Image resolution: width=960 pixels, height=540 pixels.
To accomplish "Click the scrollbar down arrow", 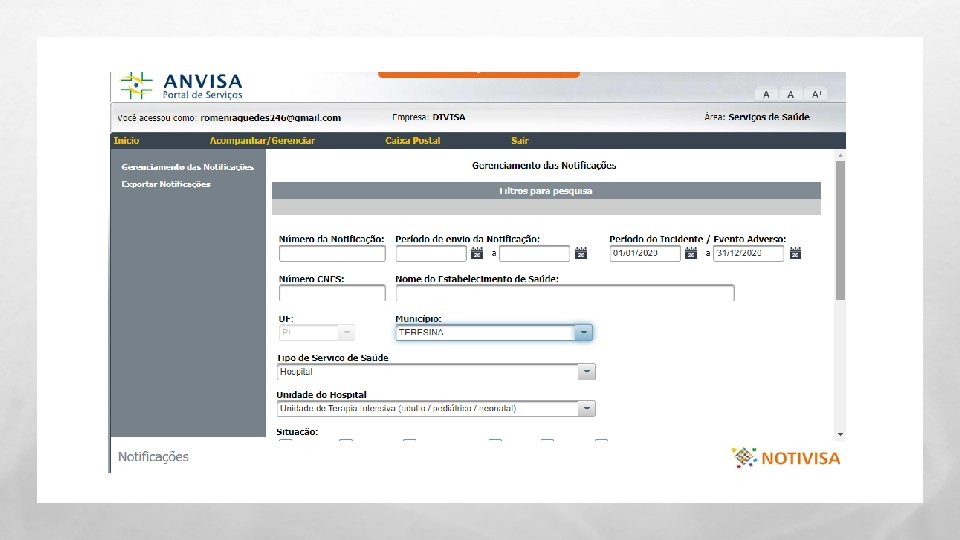I will 841,434.
